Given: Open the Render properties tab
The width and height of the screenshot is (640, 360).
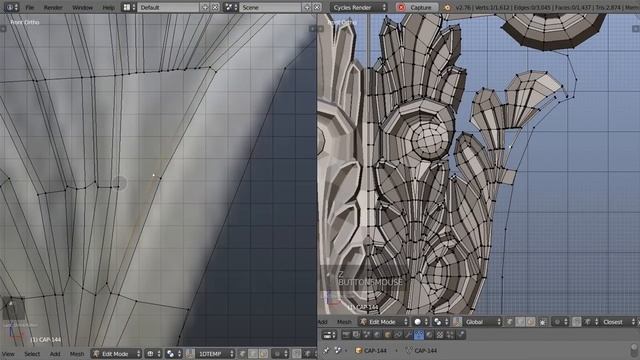Looking at the screenshot, I should click(346, 335).
